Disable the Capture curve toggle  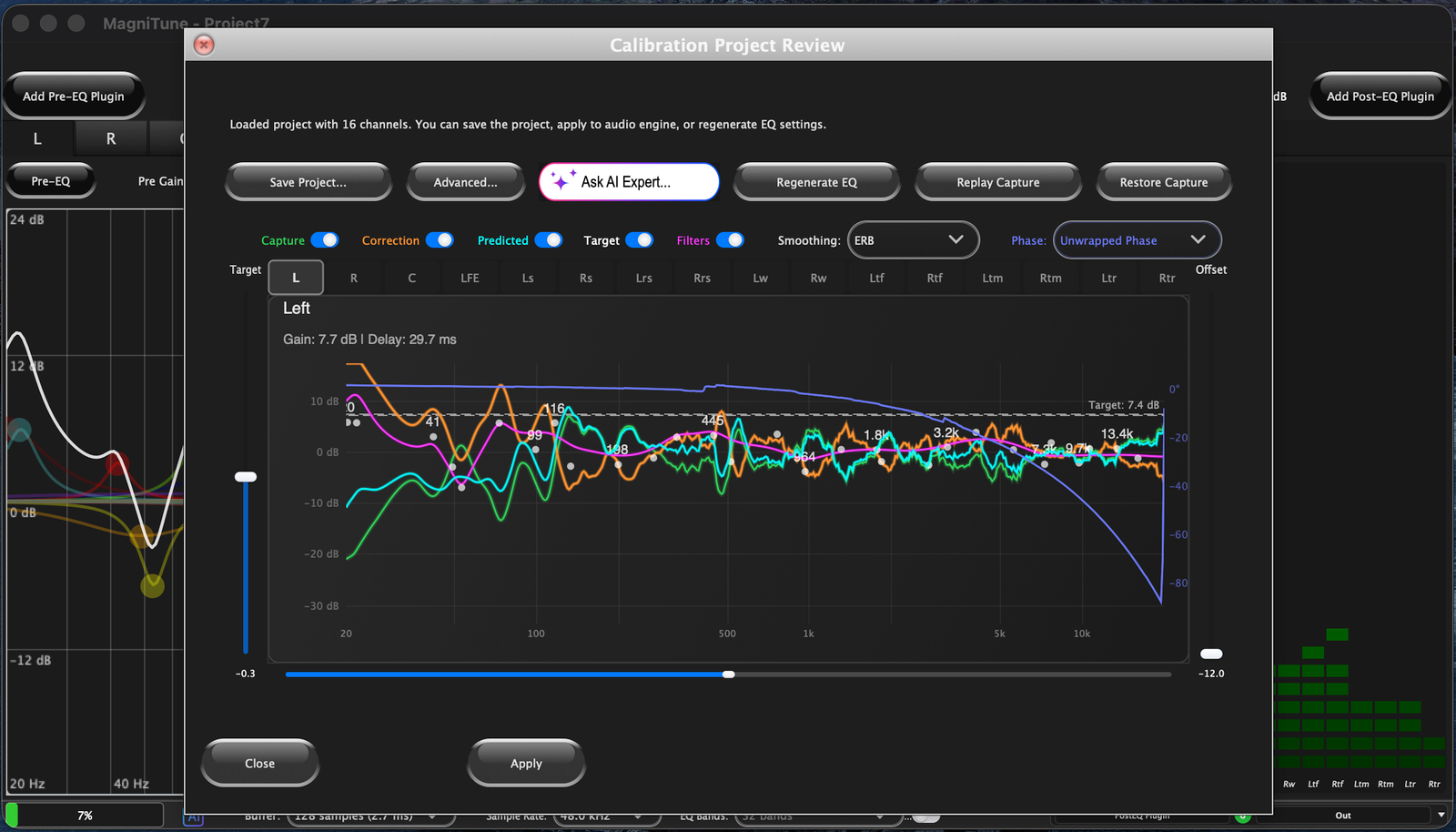(326, 239)
